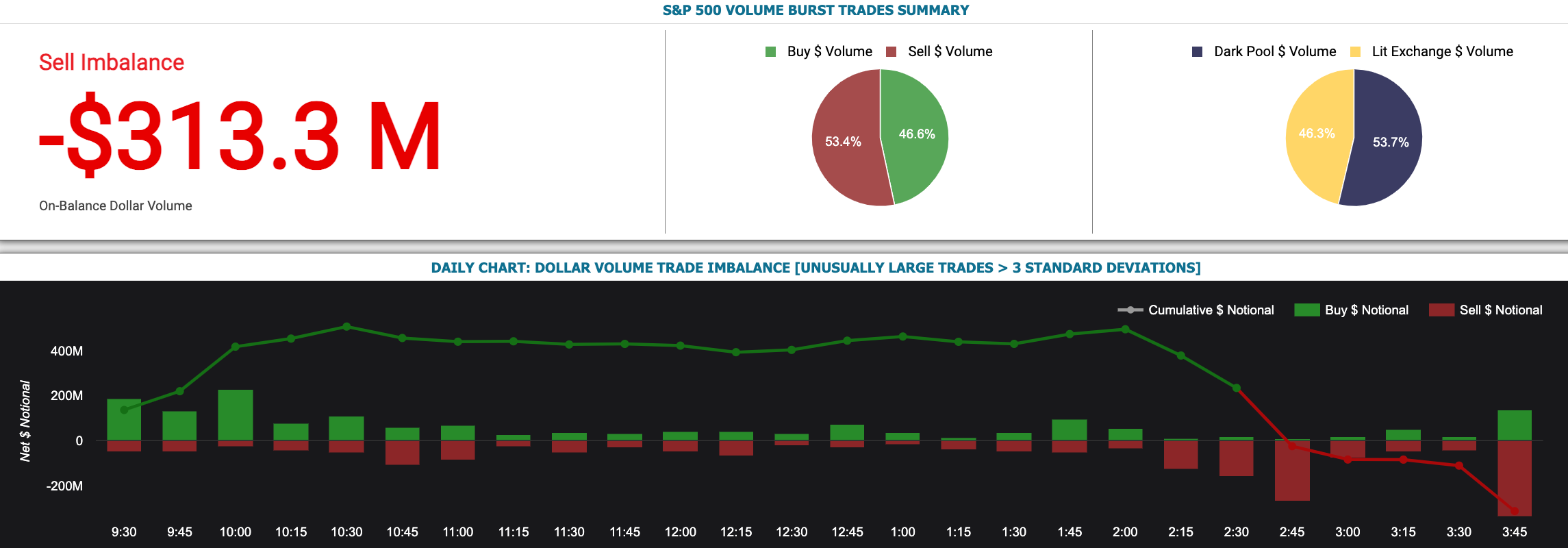Click cumulative line point at 10:30 peak
Image resolution: width=1568 pixels, height=548 pixels.
346,327
